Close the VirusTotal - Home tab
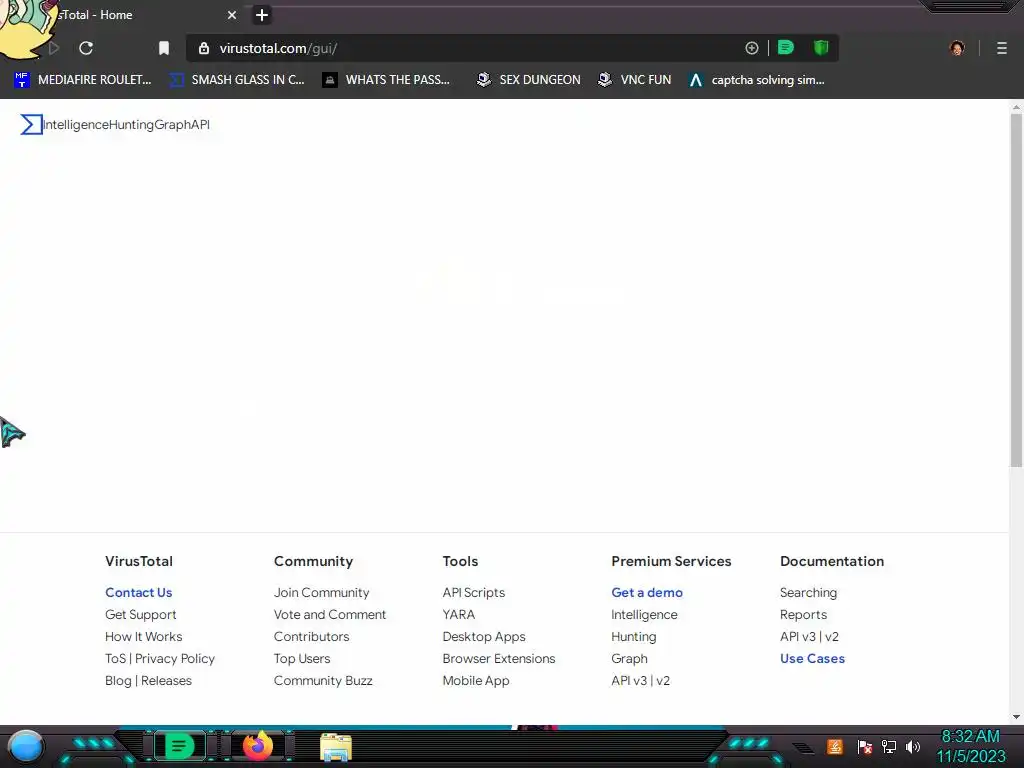This screenshot has height=768, width=1024. (232, 15)
